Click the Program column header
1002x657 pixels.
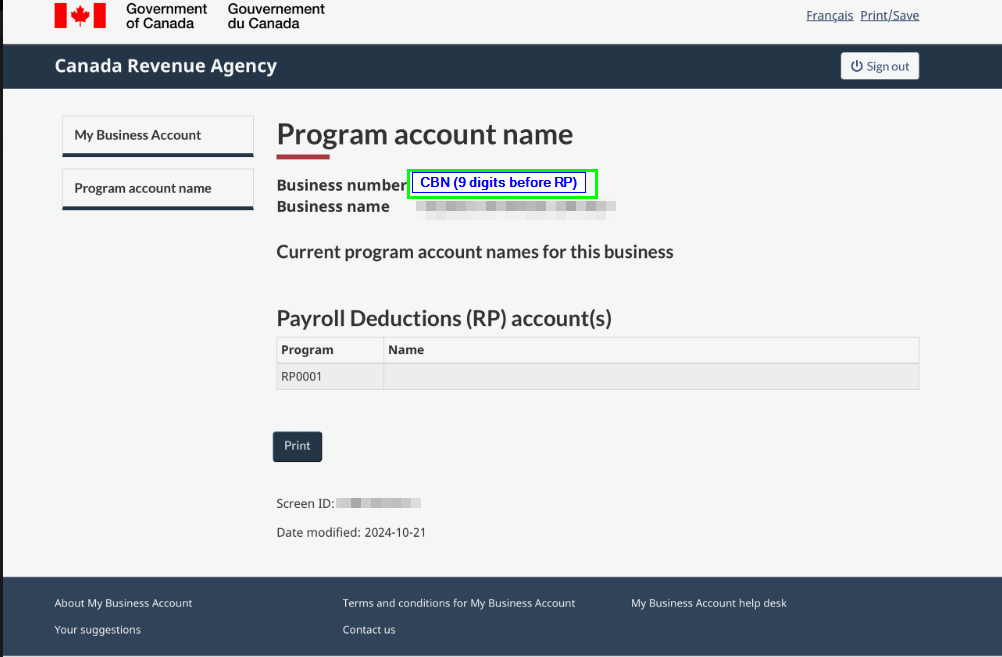(x=307, y=350)
